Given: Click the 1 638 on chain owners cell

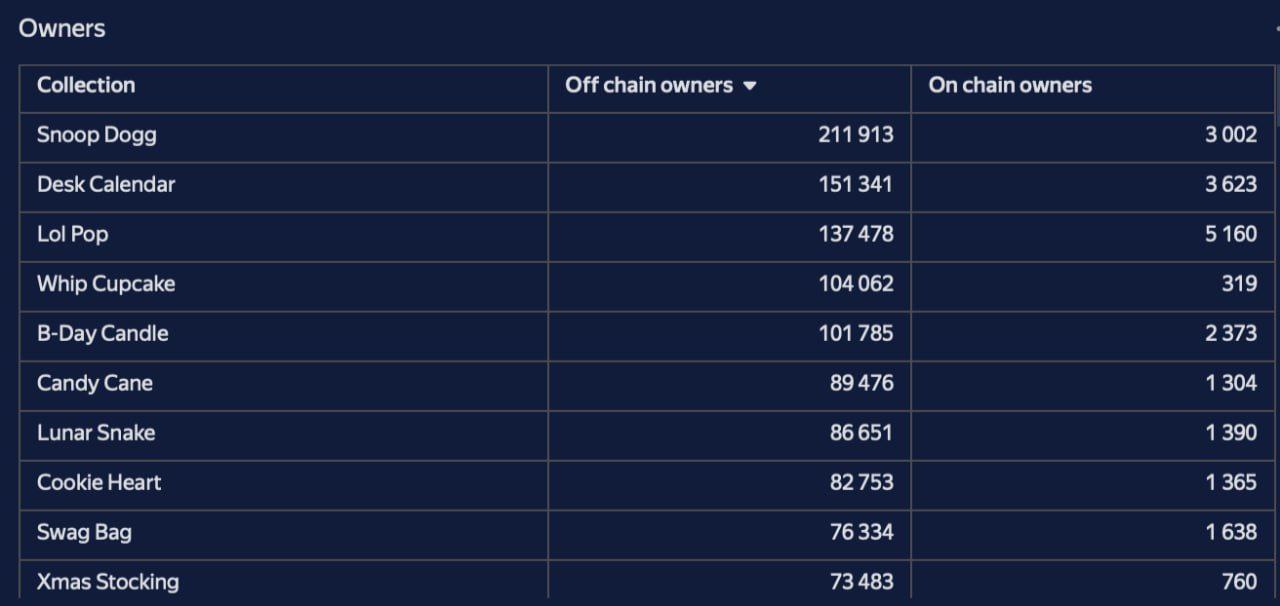Looking at the screenshot, I should coord(1093,535).
